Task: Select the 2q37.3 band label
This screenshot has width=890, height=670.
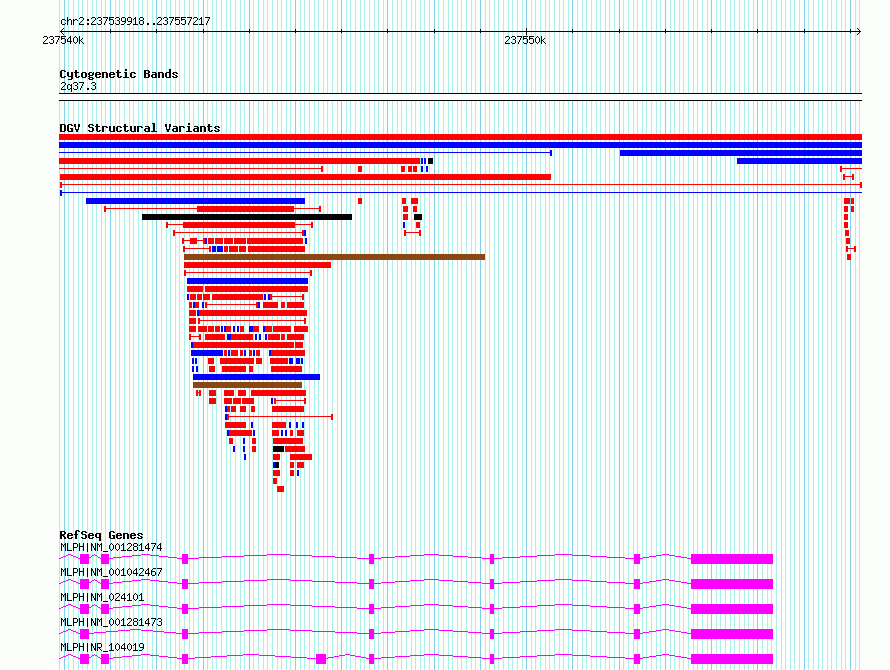Action: [78, 86]
